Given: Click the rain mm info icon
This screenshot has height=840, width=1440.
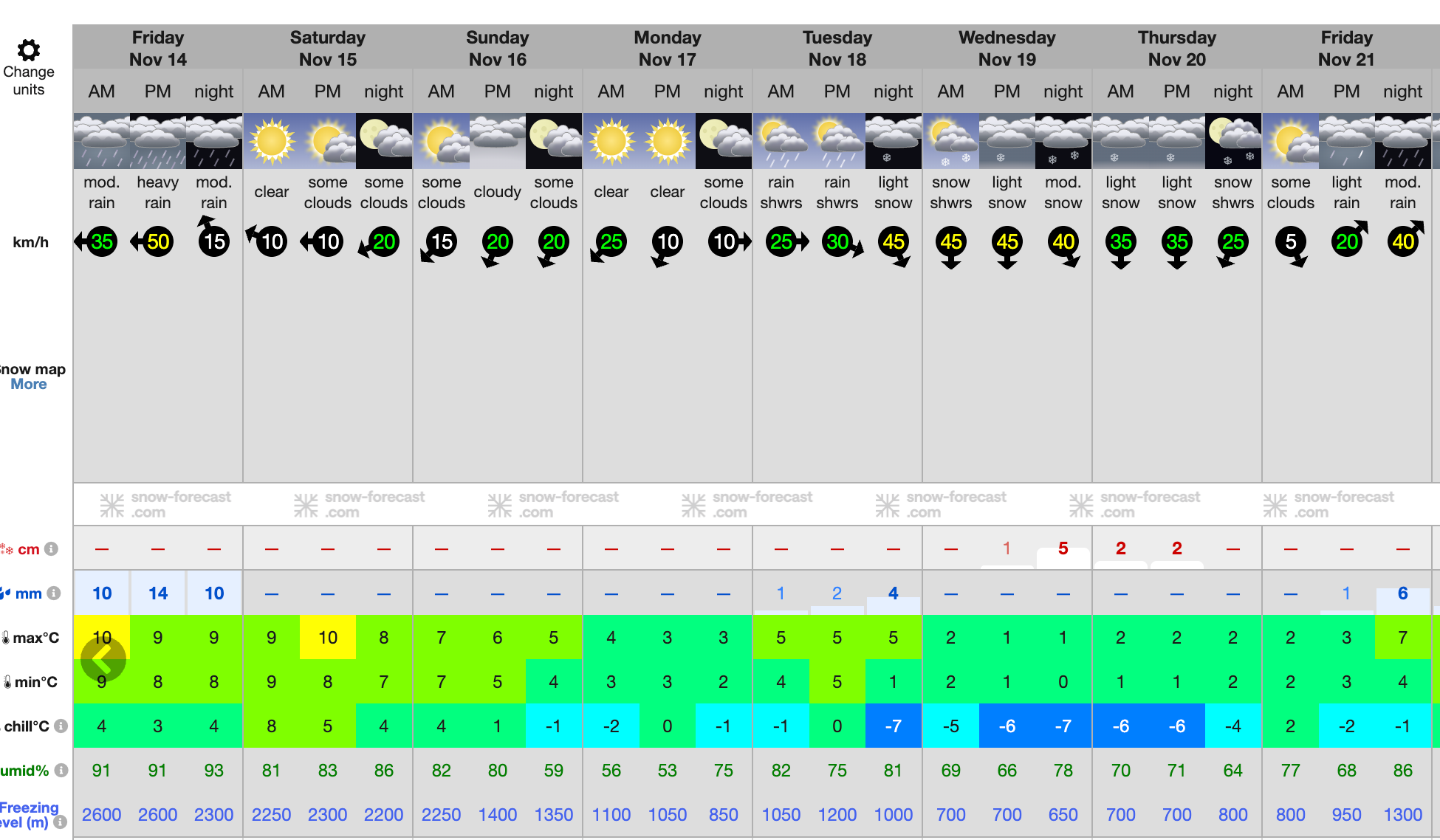Looking at the screenshot, I should [x=53, y=593].
